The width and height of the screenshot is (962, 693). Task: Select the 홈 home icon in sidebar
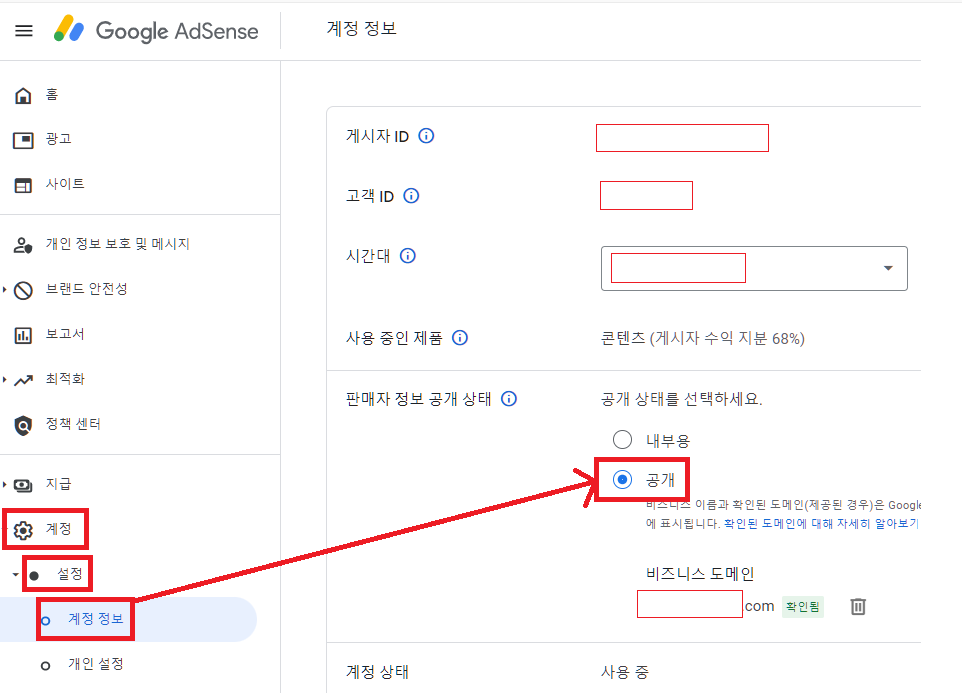point(22,94)
